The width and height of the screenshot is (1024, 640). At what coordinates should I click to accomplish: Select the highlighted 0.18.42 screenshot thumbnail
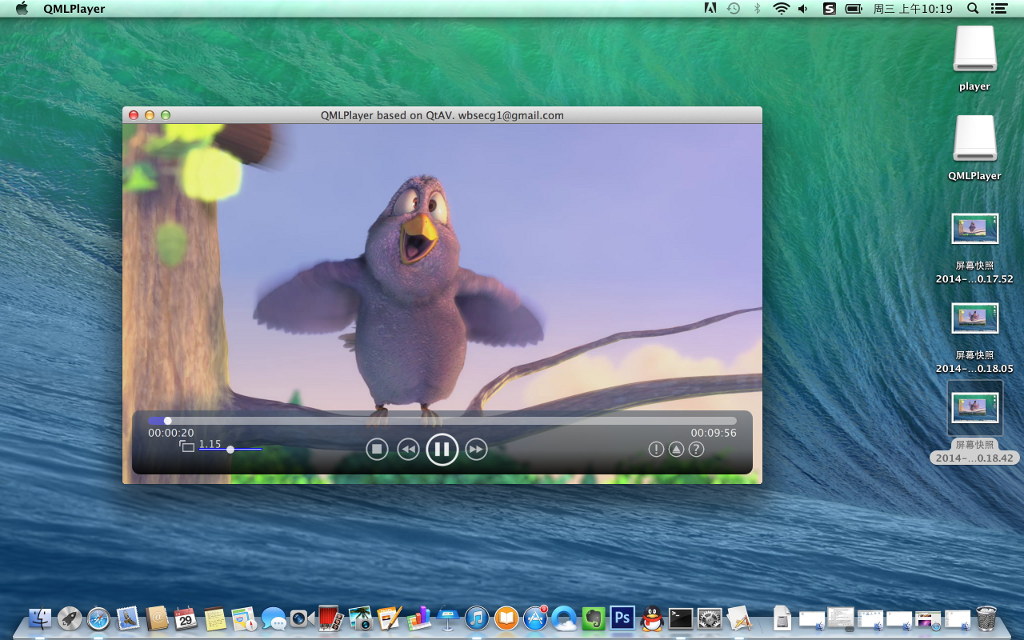974,407
